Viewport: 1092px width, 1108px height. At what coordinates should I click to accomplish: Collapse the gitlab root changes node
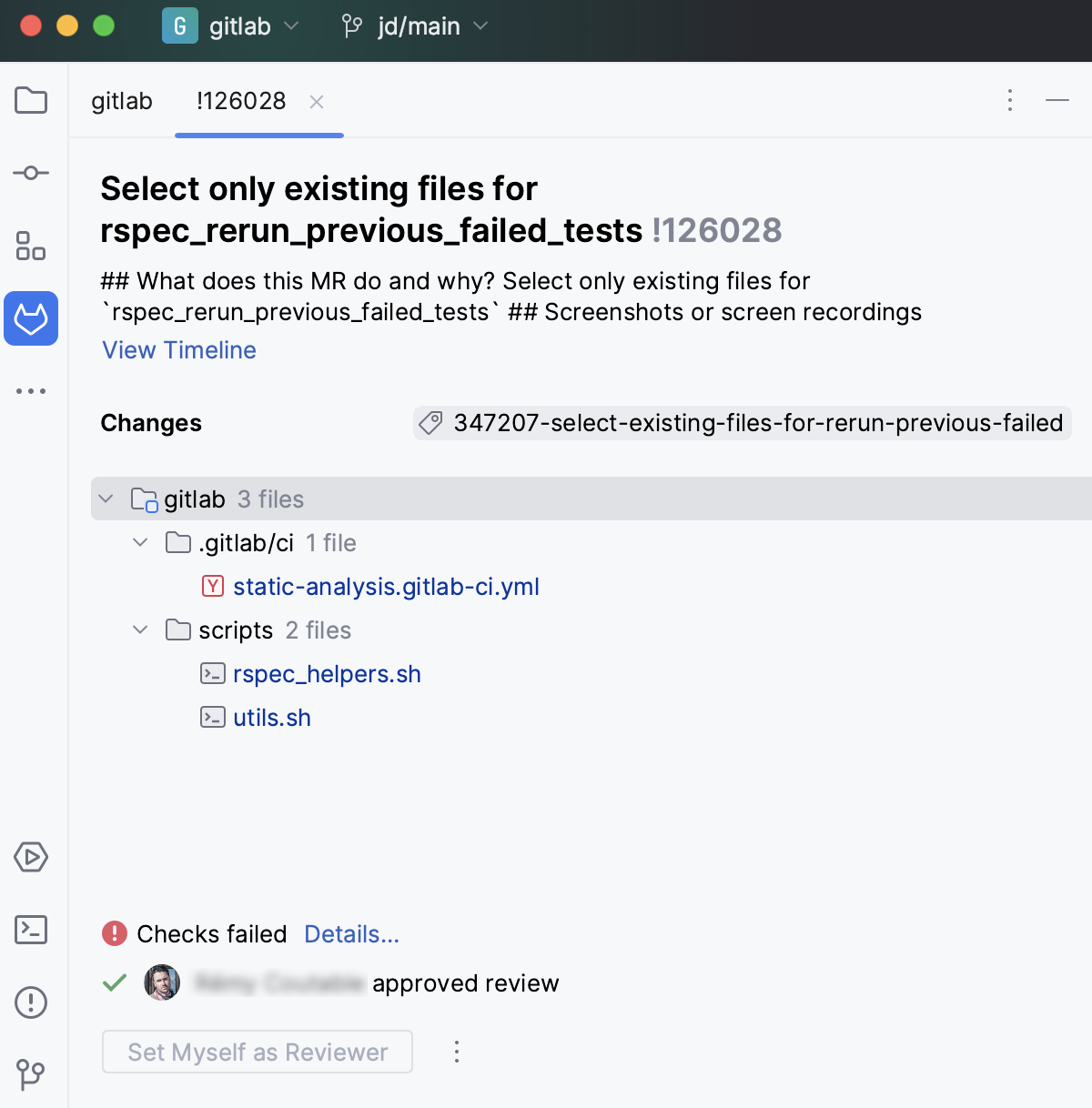[106, 499]
